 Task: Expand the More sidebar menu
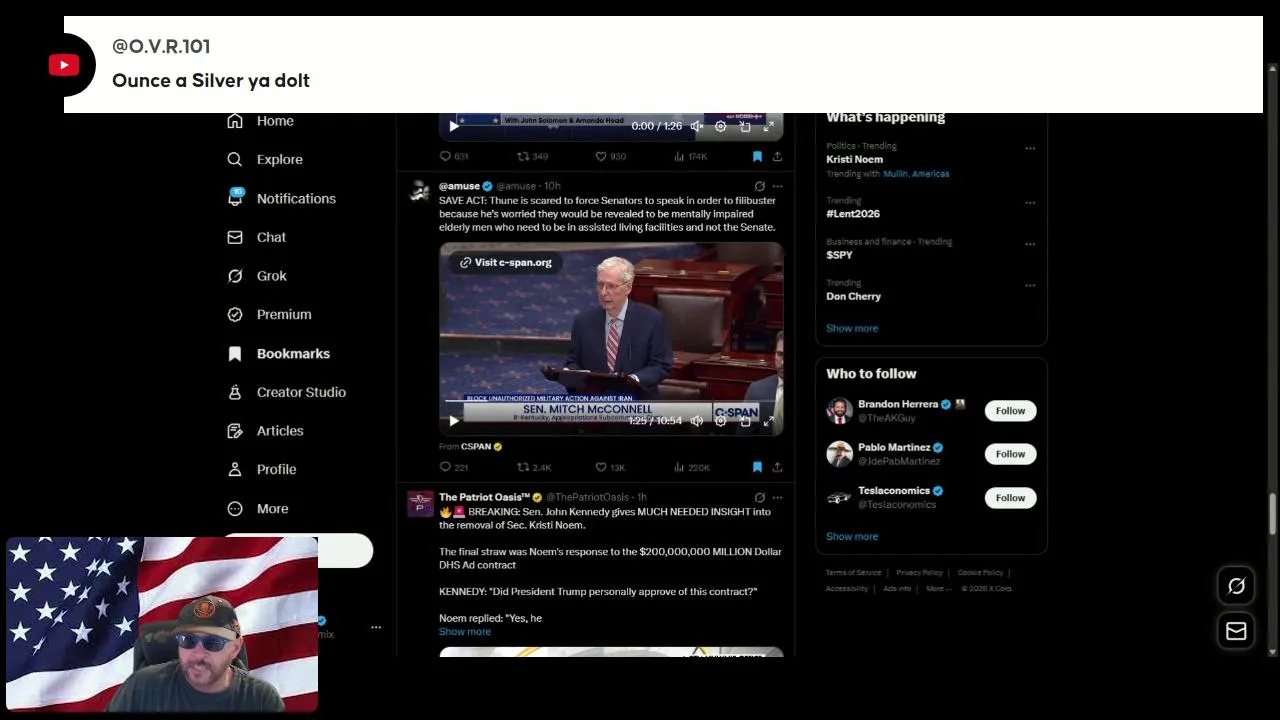(258, 508)
